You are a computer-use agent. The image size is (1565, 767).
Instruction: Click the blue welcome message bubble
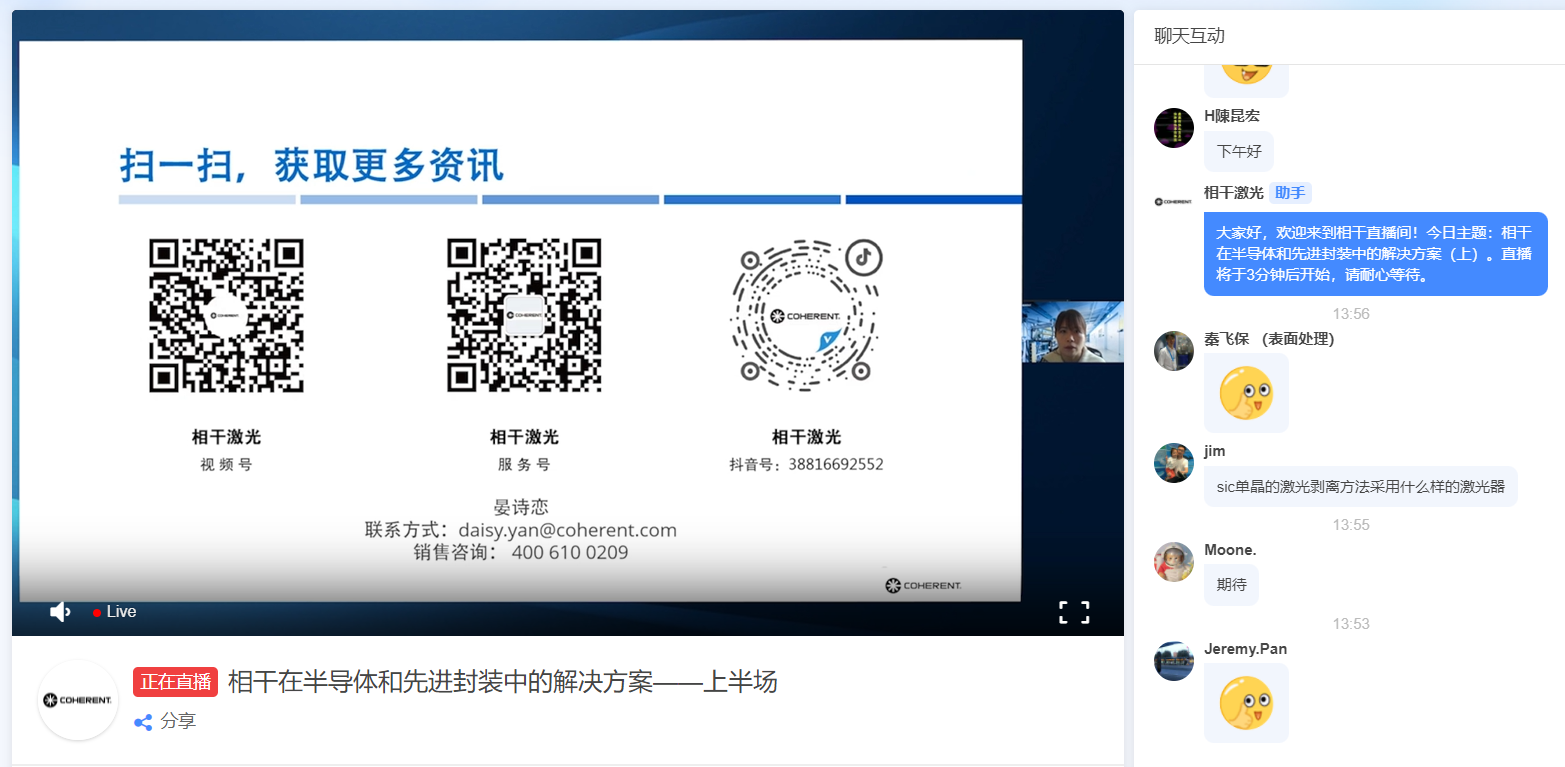pyautogui.click(x=1376, y=254)
